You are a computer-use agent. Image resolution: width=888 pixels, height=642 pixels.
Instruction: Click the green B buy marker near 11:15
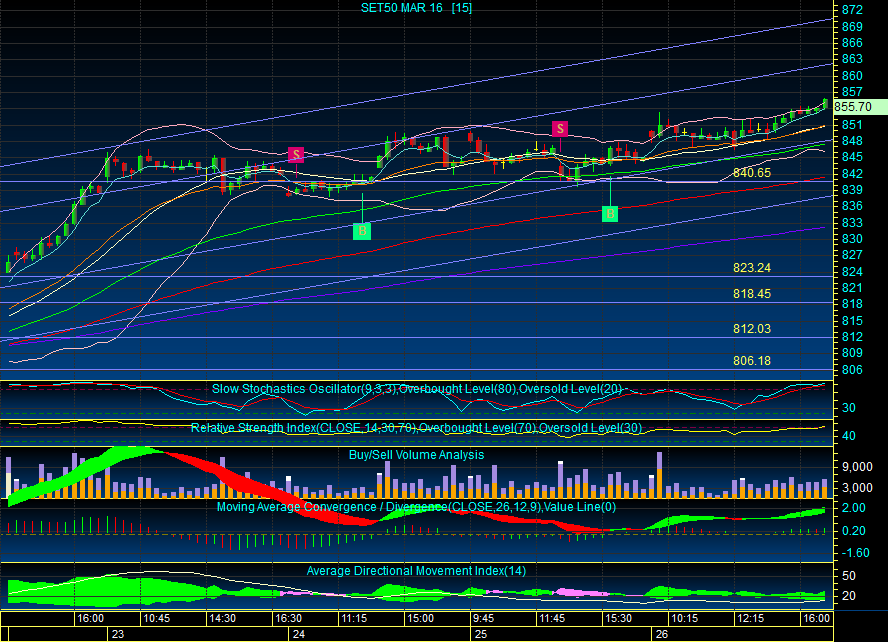tap(362, 231)
